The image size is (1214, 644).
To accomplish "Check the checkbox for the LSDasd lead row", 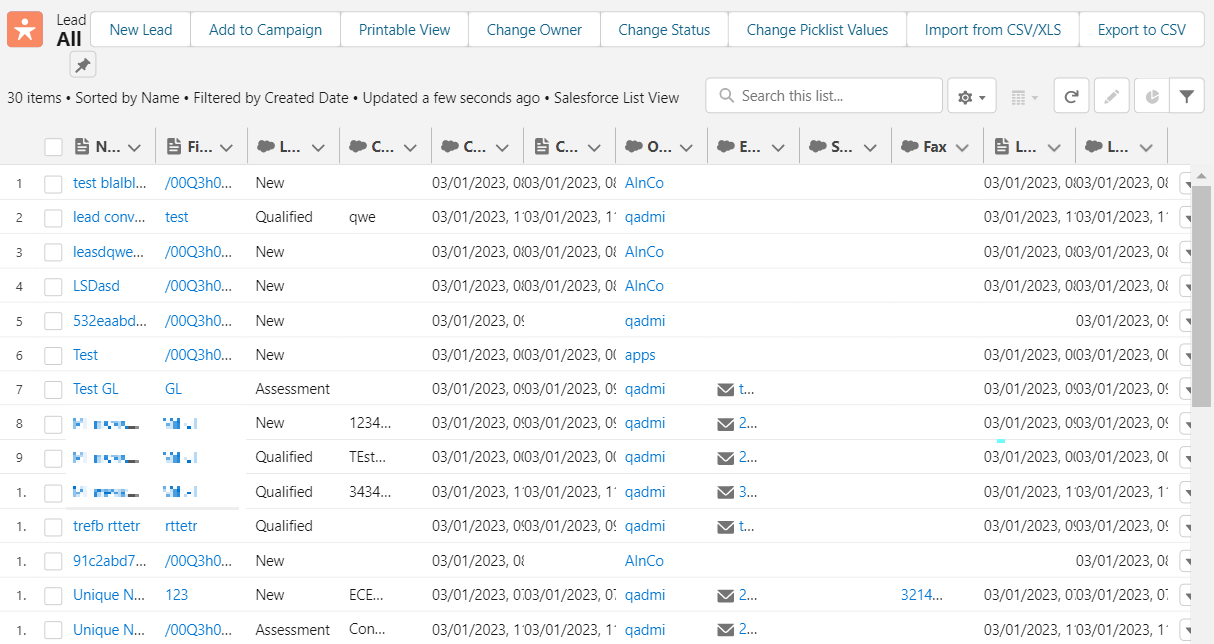I will point(53,286).
